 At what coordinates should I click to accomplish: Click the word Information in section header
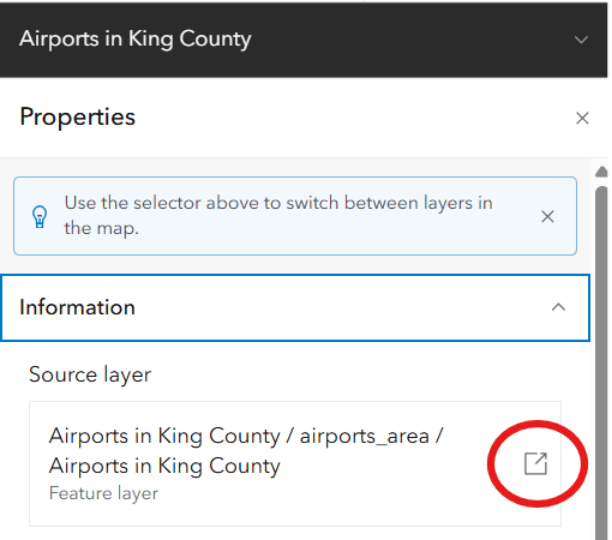tap(77, 307)
